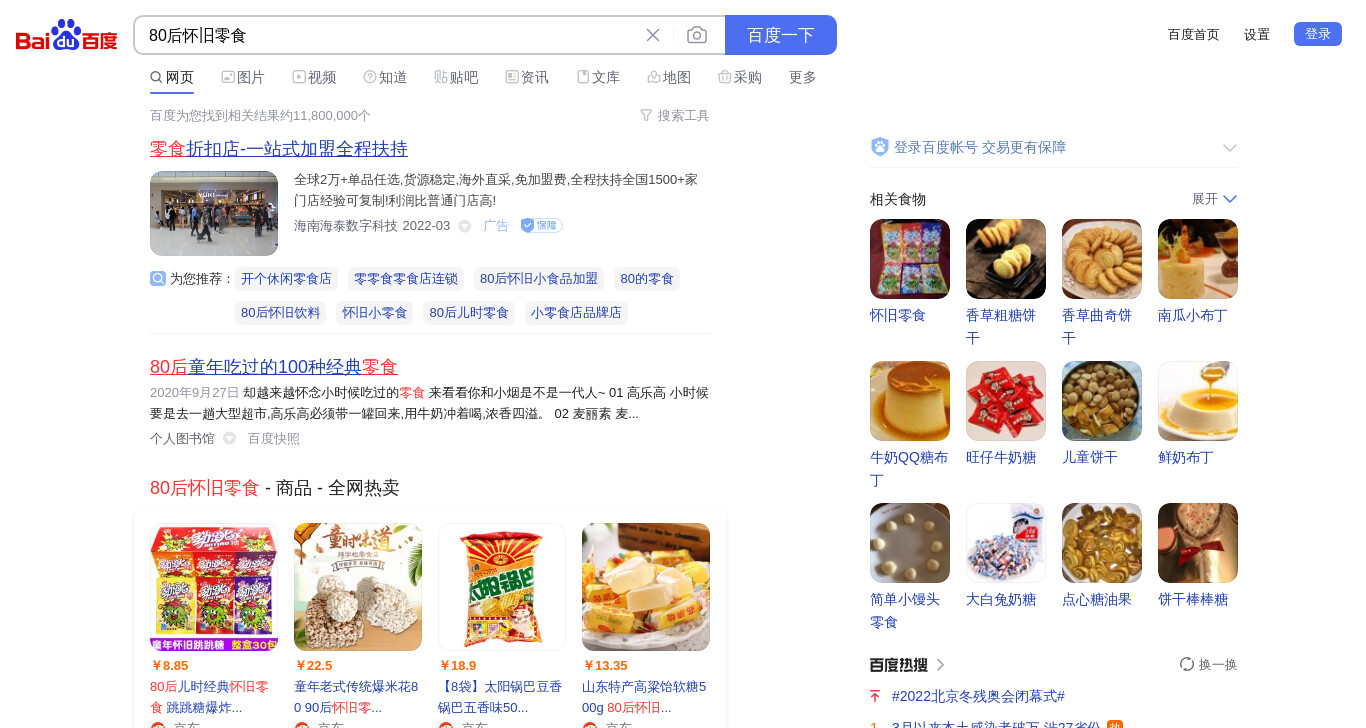1366x728 pixels.
Task: Open the 更多 tab menu
Action: pyautogui.click(x=803, y=77)
